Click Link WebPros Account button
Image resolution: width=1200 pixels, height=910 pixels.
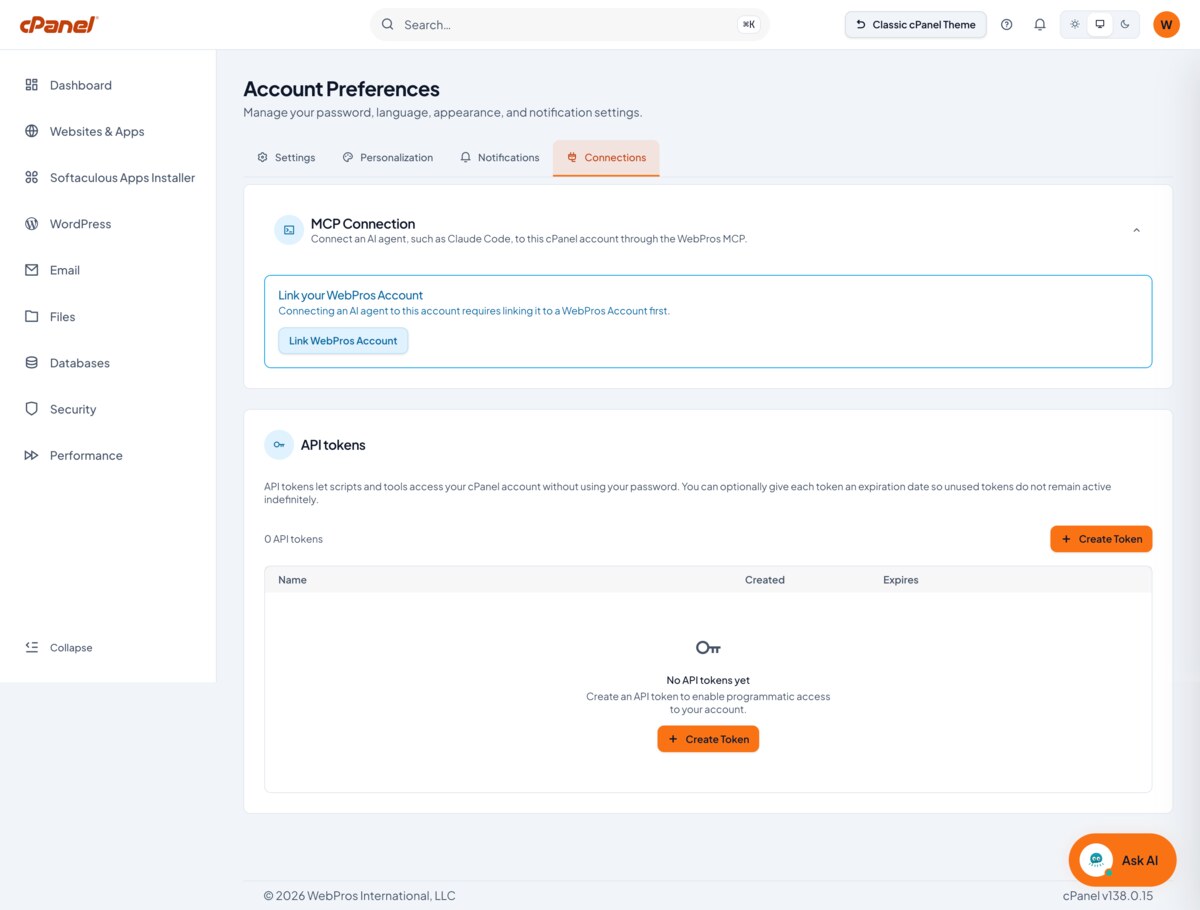point(343,341)
